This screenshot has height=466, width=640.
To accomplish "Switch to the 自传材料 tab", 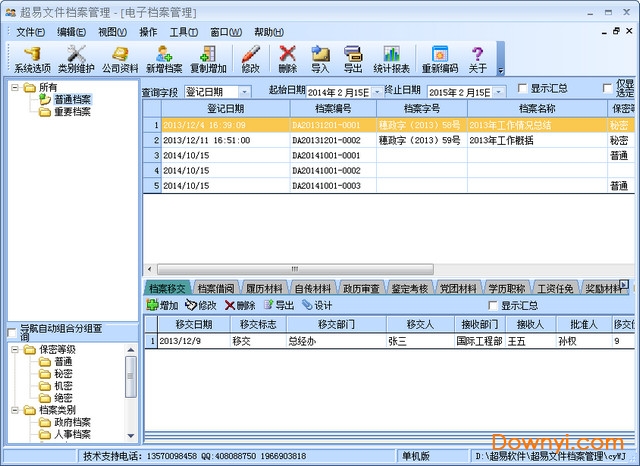I will (313, 288).
